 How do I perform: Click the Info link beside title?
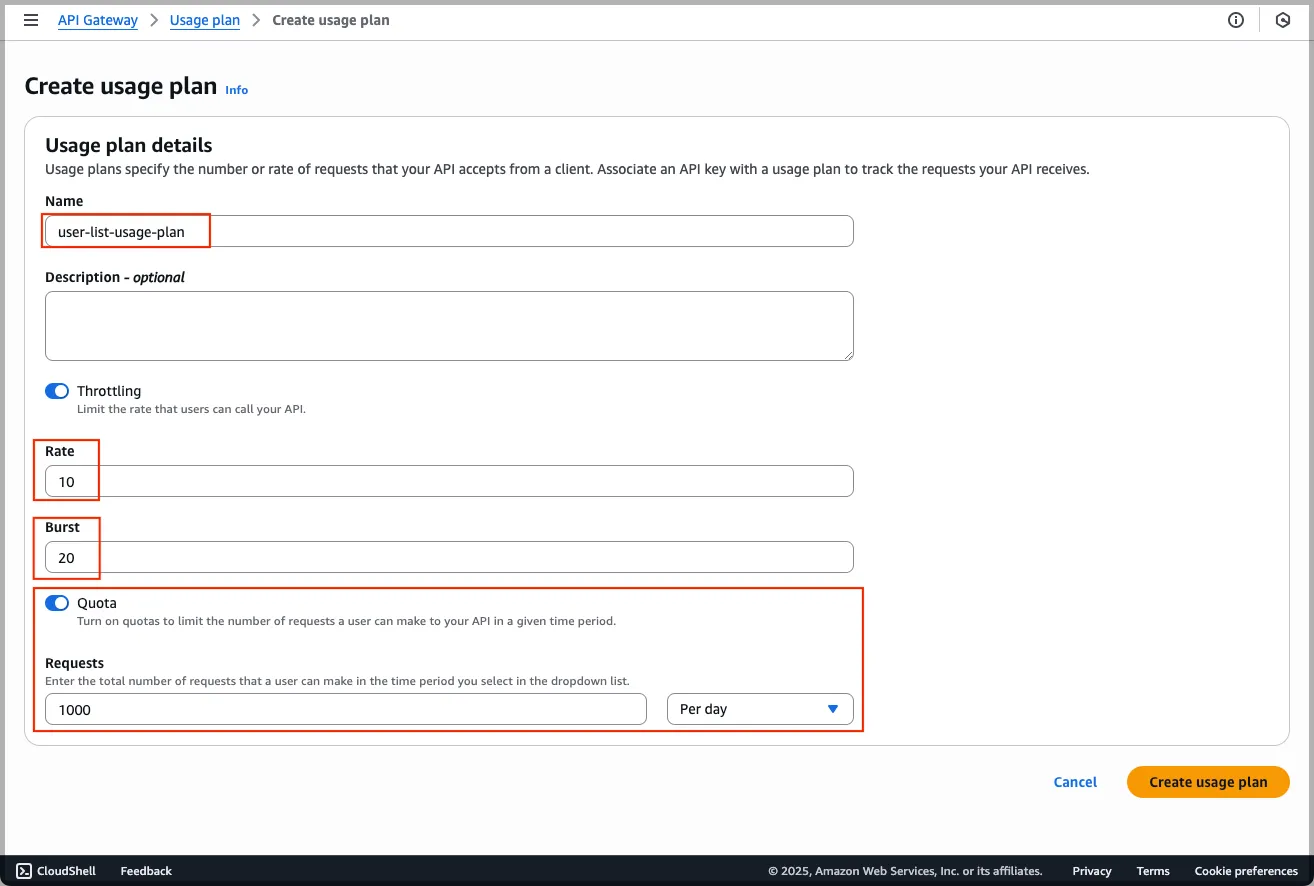click(x=236, y=90)
